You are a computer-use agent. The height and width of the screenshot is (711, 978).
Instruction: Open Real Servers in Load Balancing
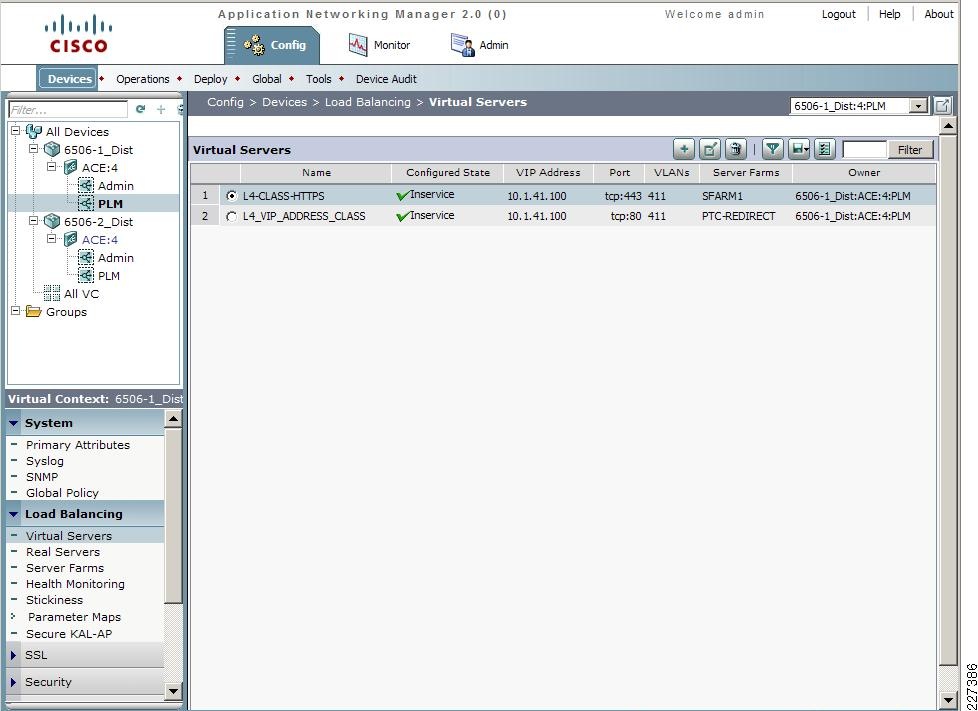pyautogui.click(x=62, y=552)
